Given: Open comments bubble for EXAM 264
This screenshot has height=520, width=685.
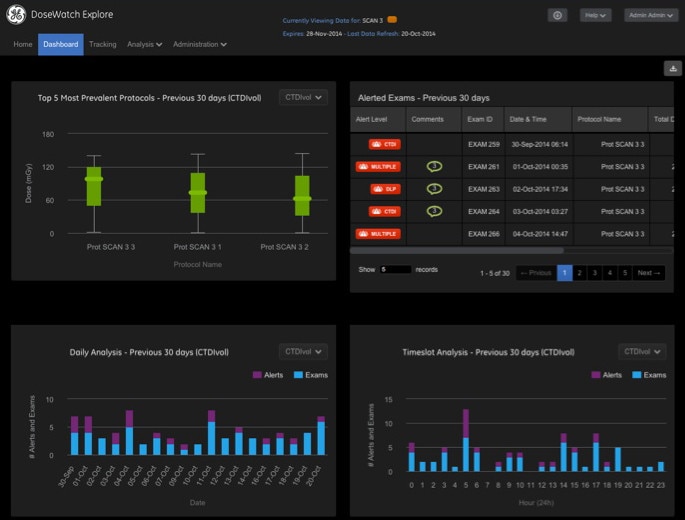Looking at the screenshot, I should [434, 211].
